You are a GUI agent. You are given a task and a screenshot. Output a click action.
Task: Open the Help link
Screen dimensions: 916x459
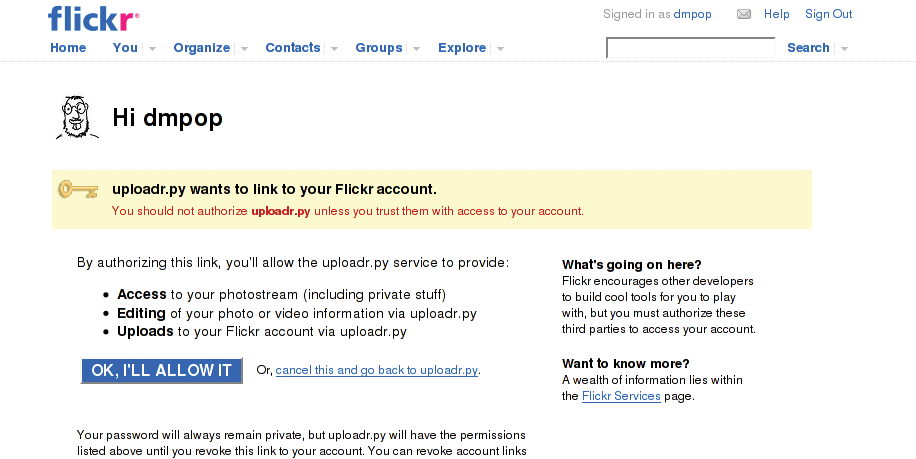pyautogui.click(x=776, y=14)
